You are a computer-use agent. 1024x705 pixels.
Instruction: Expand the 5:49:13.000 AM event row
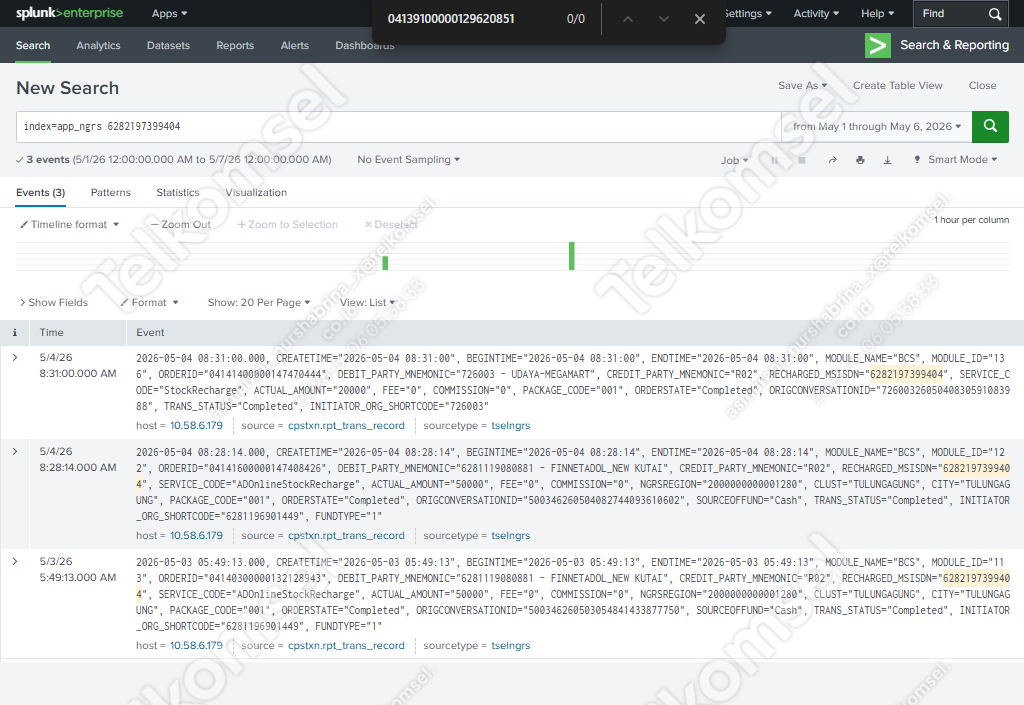tap(15, 561)
